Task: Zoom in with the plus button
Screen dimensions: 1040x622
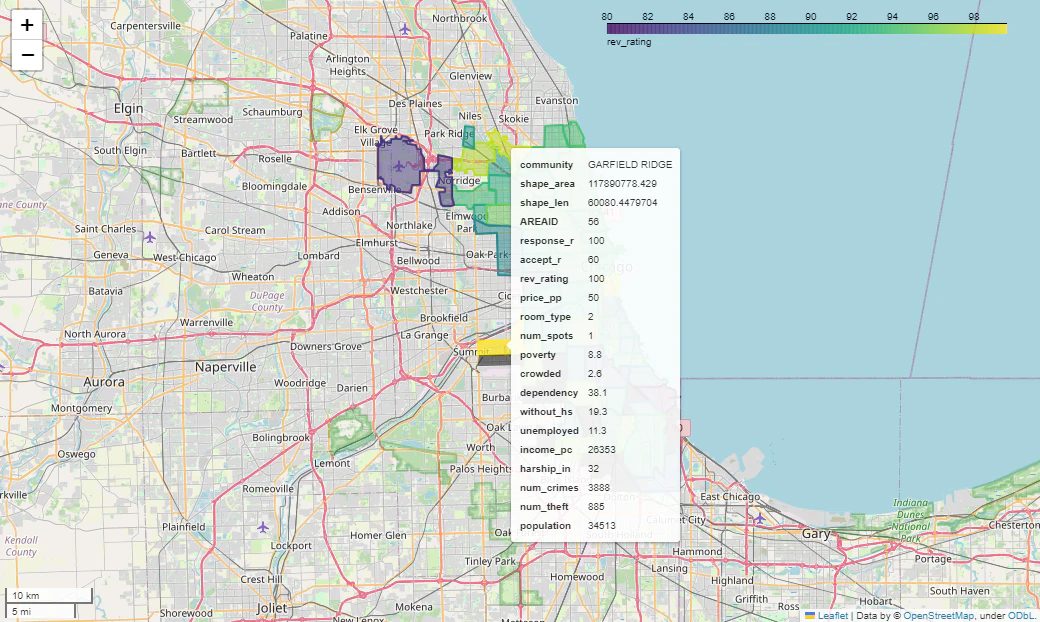Action: 27,25
